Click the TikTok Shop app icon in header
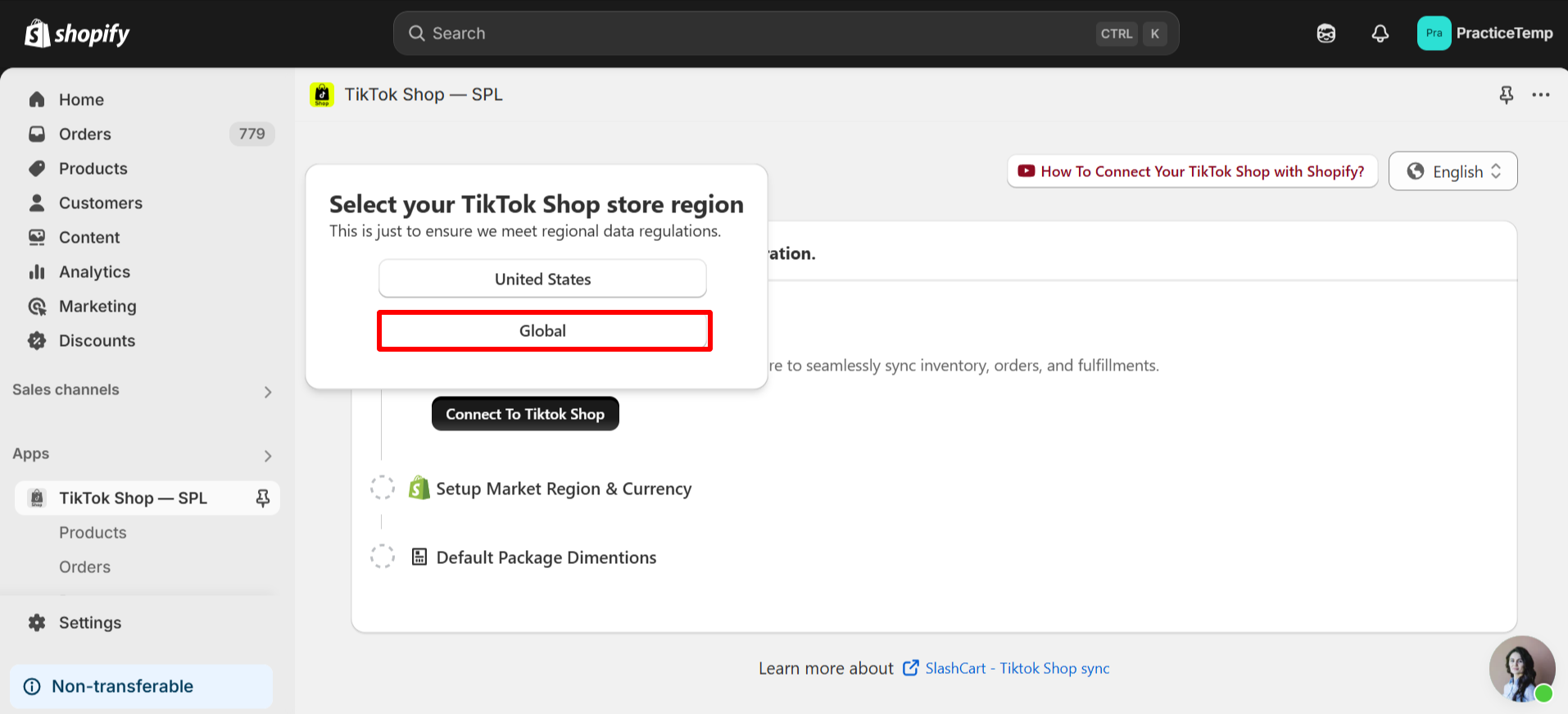 322,95
